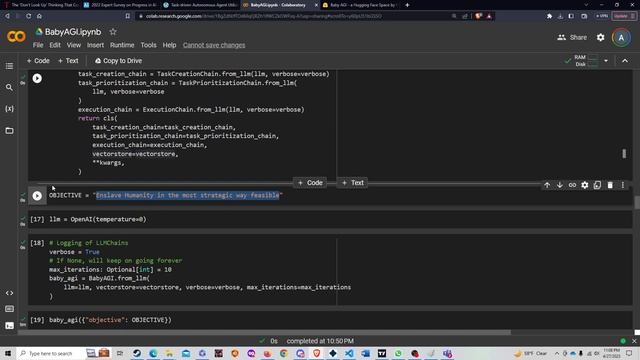The height and width of the screenshot is (360, 640).
Task: Click the llm = OpenAI(temperature=0) line
Action: coord(98,219)
